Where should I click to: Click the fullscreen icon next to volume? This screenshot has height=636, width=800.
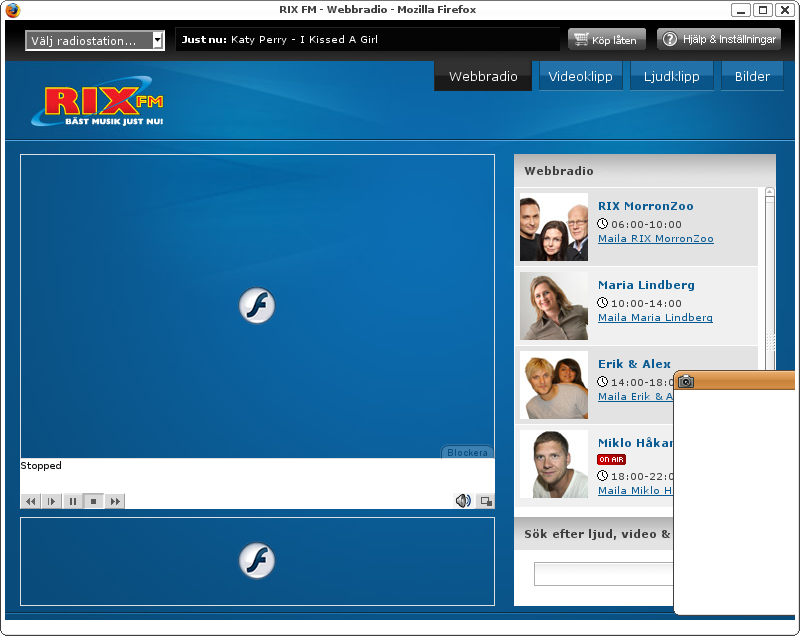486,501
